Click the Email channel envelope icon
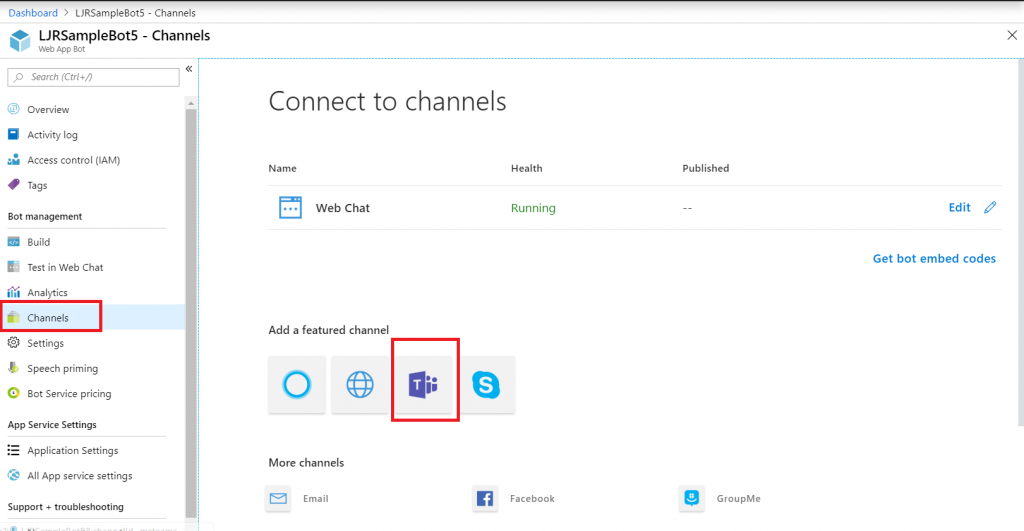Image resolution: width=1024 pixels, height=531 pixels. (278, 498)
